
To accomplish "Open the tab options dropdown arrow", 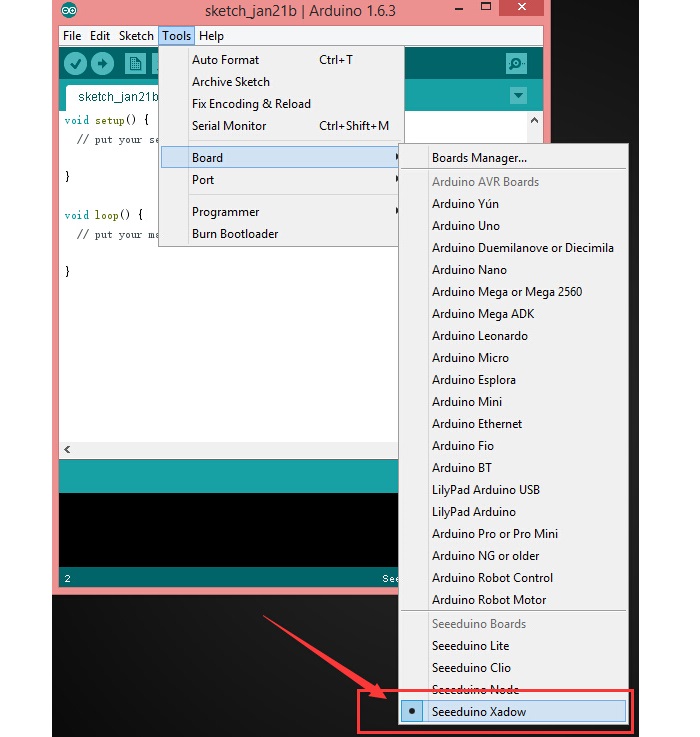I will [x=517, y=96].
